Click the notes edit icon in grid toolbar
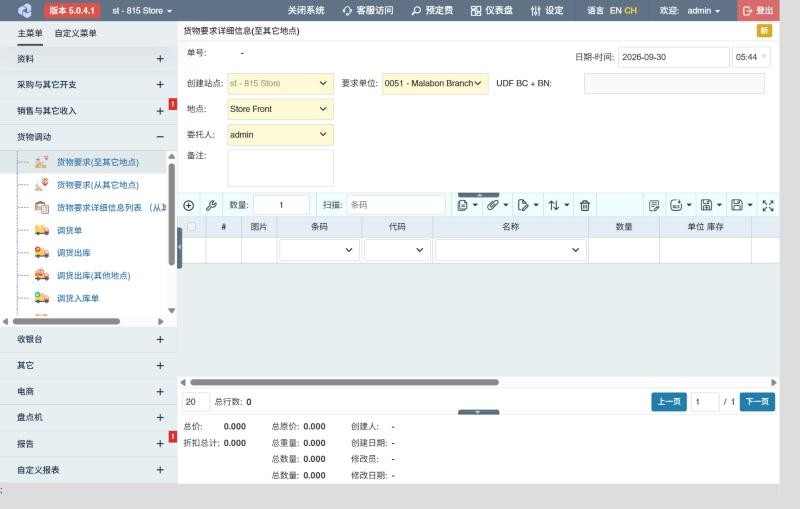The width and height of the screenshot is (800, 509). click(654, 206)
